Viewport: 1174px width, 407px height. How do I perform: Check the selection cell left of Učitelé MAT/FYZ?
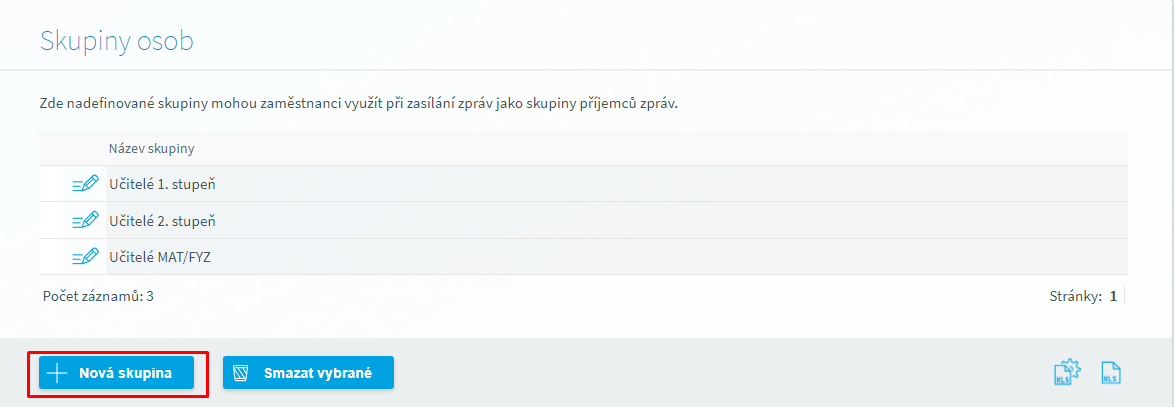tap(52, 256)
